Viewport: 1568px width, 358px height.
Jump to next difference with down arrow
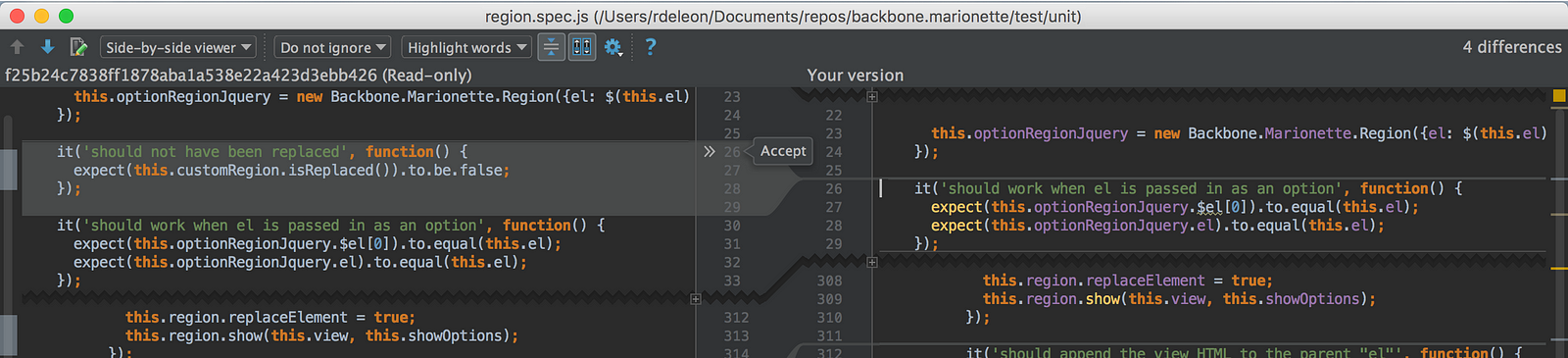tap(47, 47)
